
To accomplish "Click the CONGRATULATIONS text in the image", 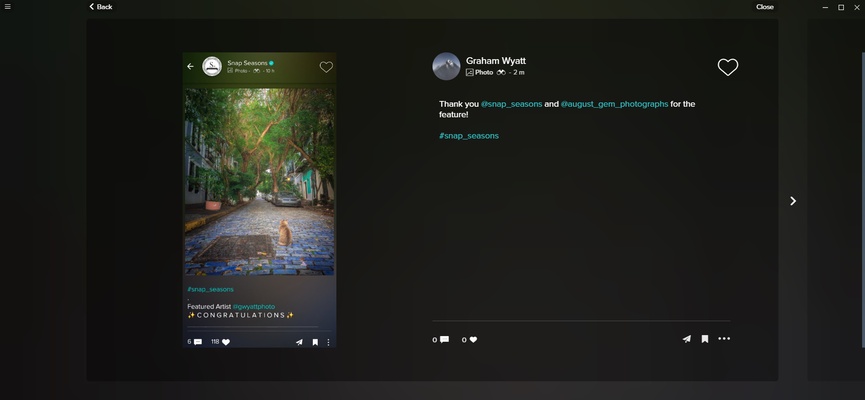I will point(241,315).
